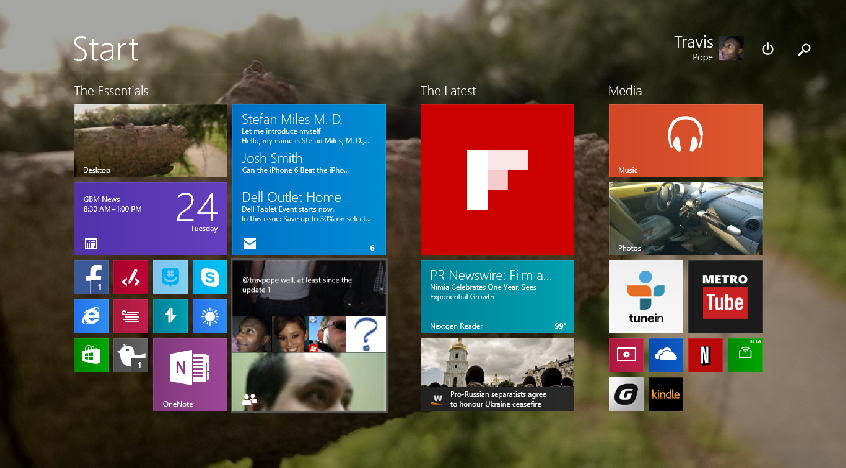
Task: Launch the Skype tile
Action: pyautogui.click(x=210, y=277)
